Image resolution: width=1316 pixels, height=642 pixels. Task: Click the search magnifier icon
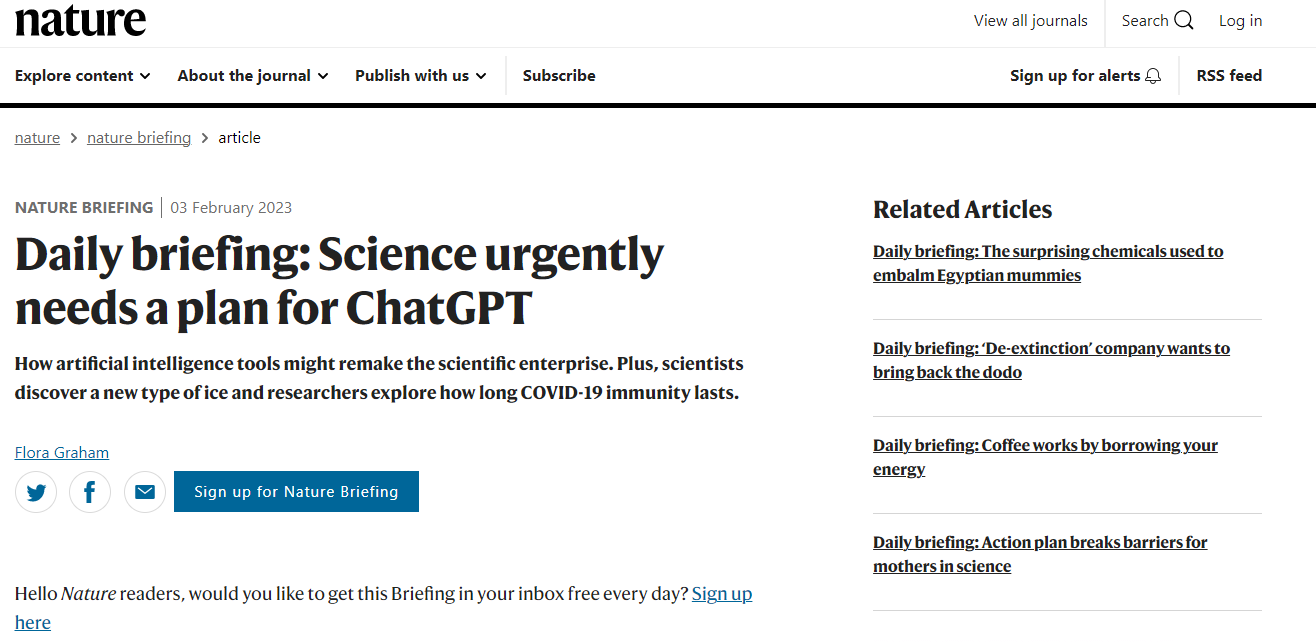pyautogui.click(x=1184, y=21)
